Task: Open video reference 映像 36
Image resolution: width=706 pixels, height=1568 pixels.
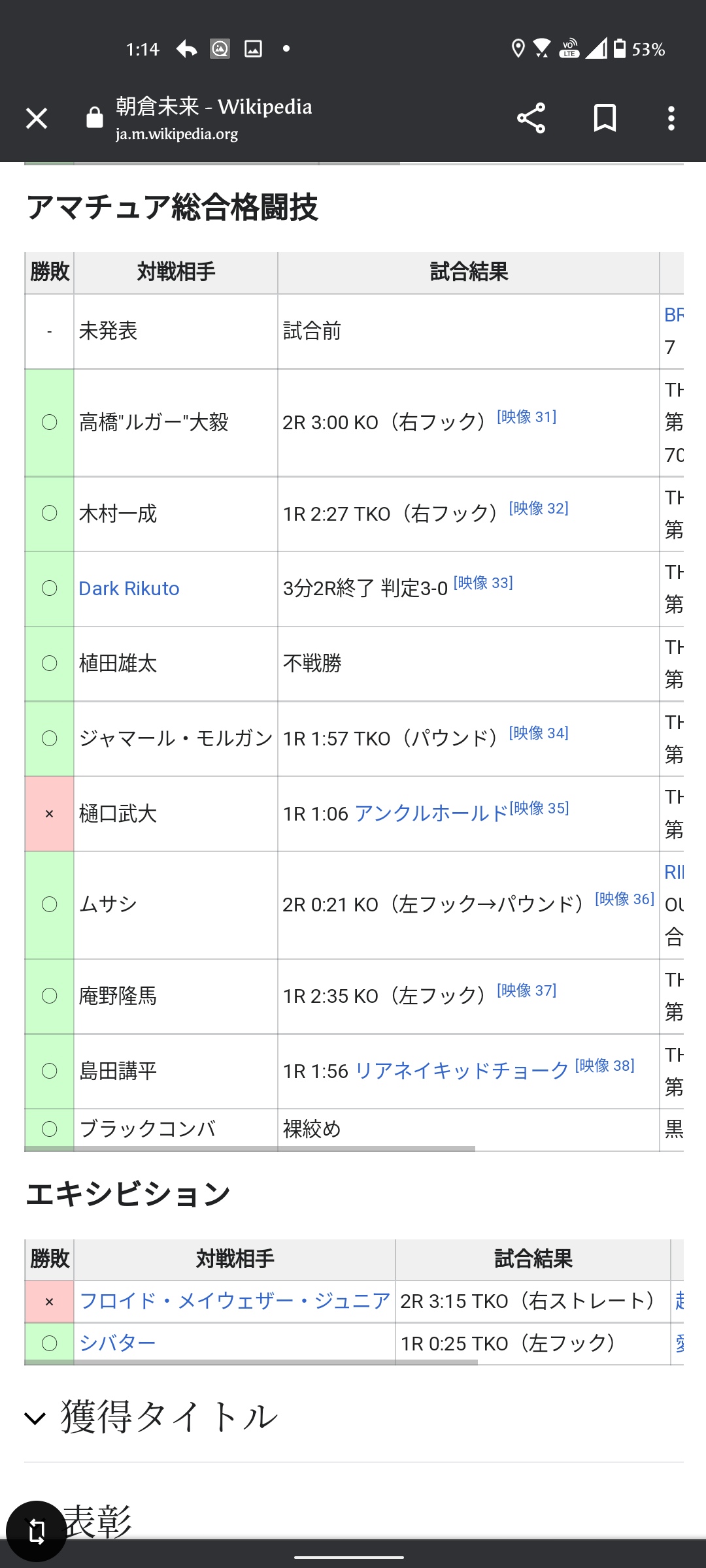Action: coord(624,899)
